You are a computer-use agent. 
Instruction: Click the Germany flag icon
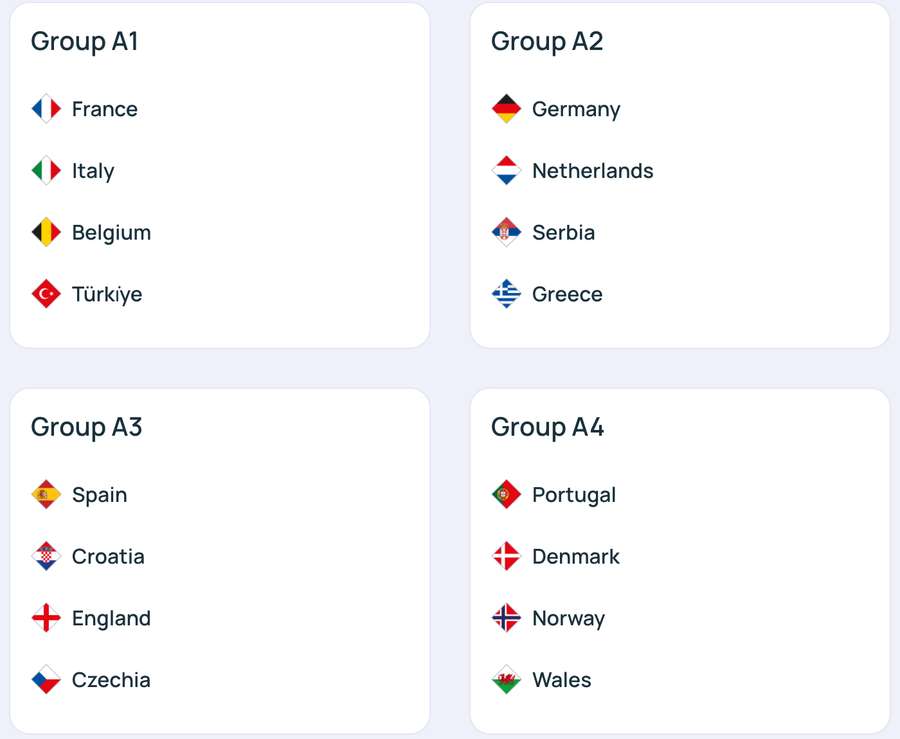506,109
